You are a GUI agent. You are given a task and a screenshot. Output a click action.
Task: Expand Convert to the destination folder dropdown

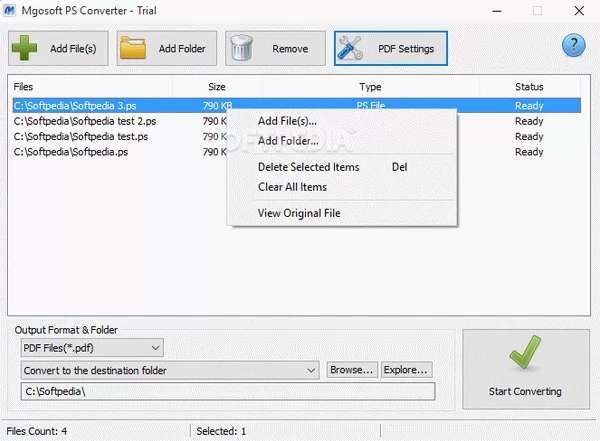click(x=170, y=370)
